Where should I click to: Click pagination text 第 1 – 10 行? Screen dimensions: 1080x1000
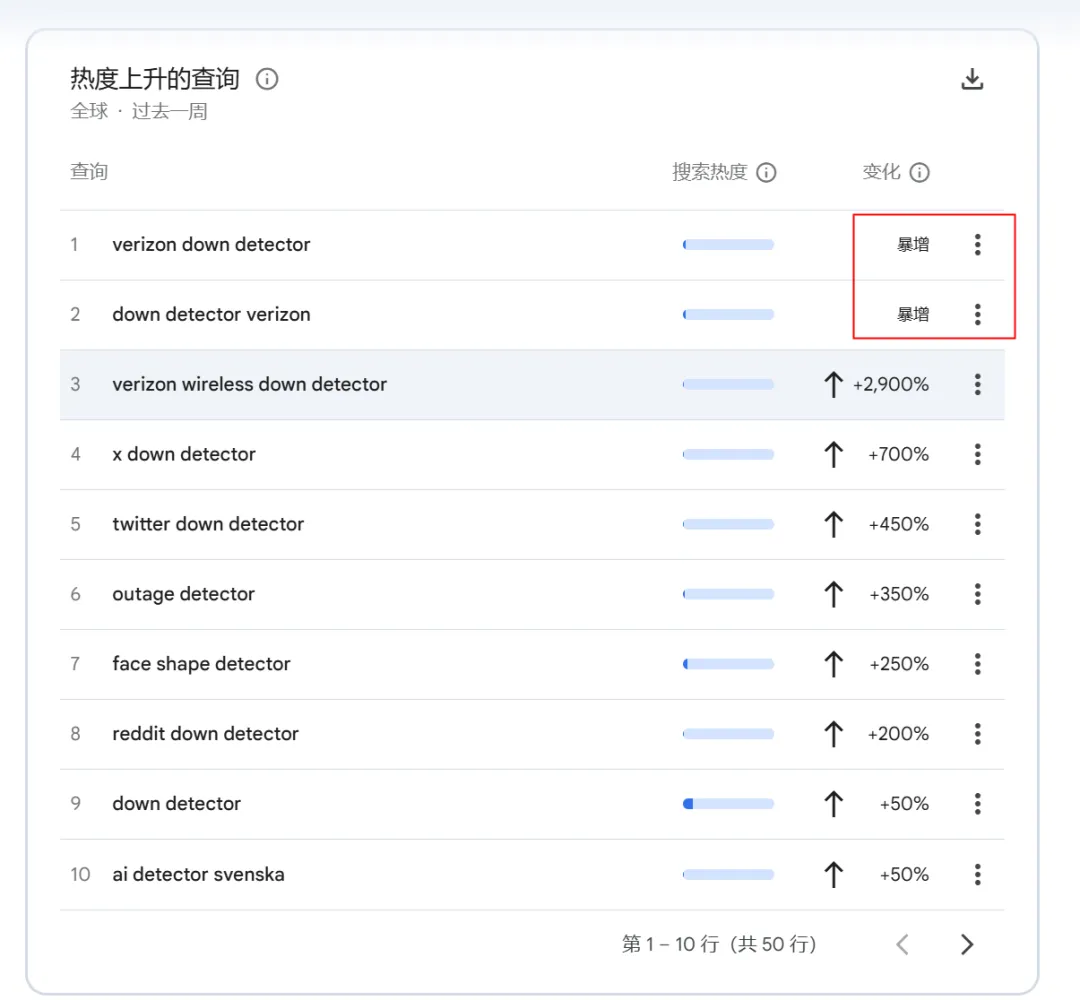pos(670,944)
